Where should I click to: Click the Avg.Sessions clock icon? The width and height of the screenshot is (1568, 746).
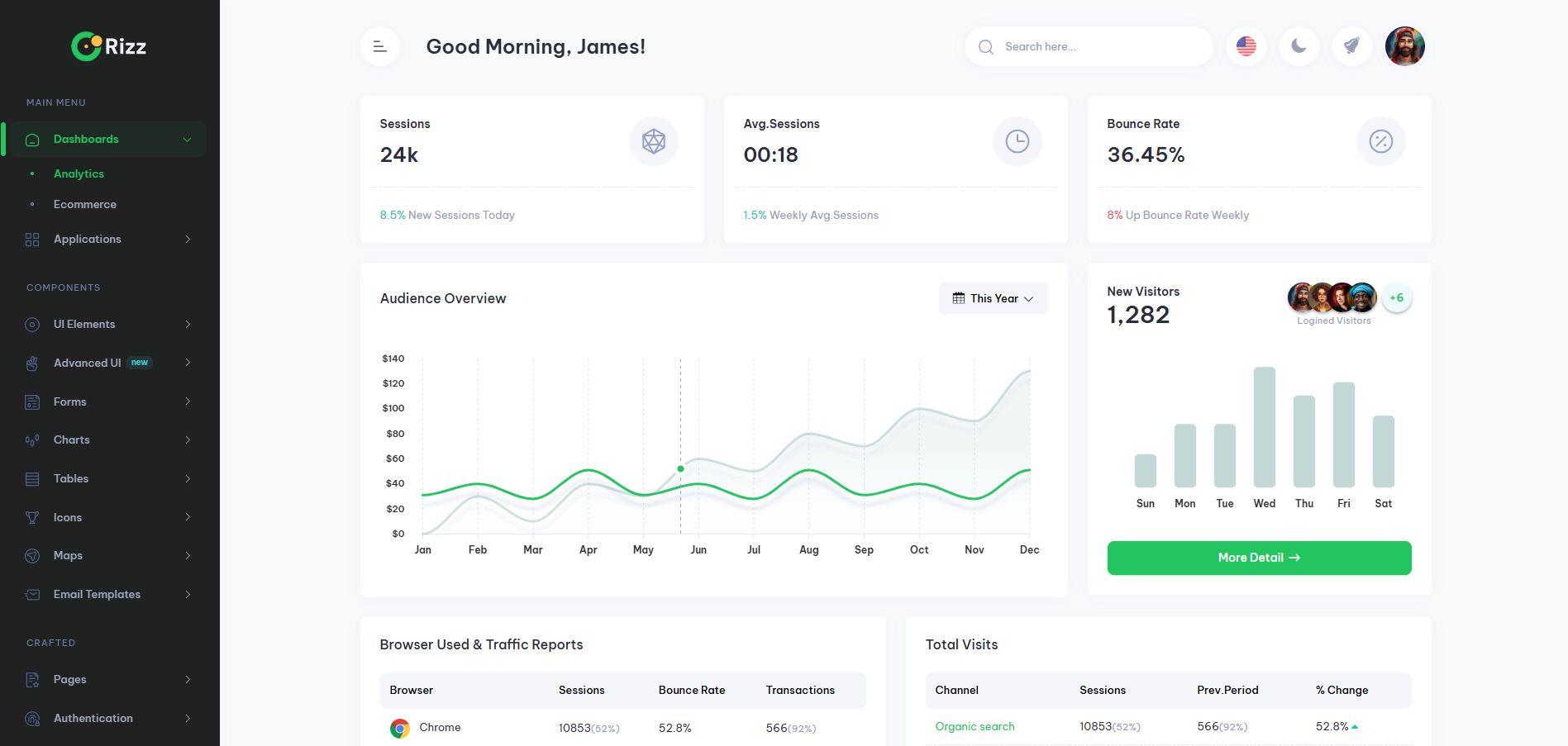1017,141
